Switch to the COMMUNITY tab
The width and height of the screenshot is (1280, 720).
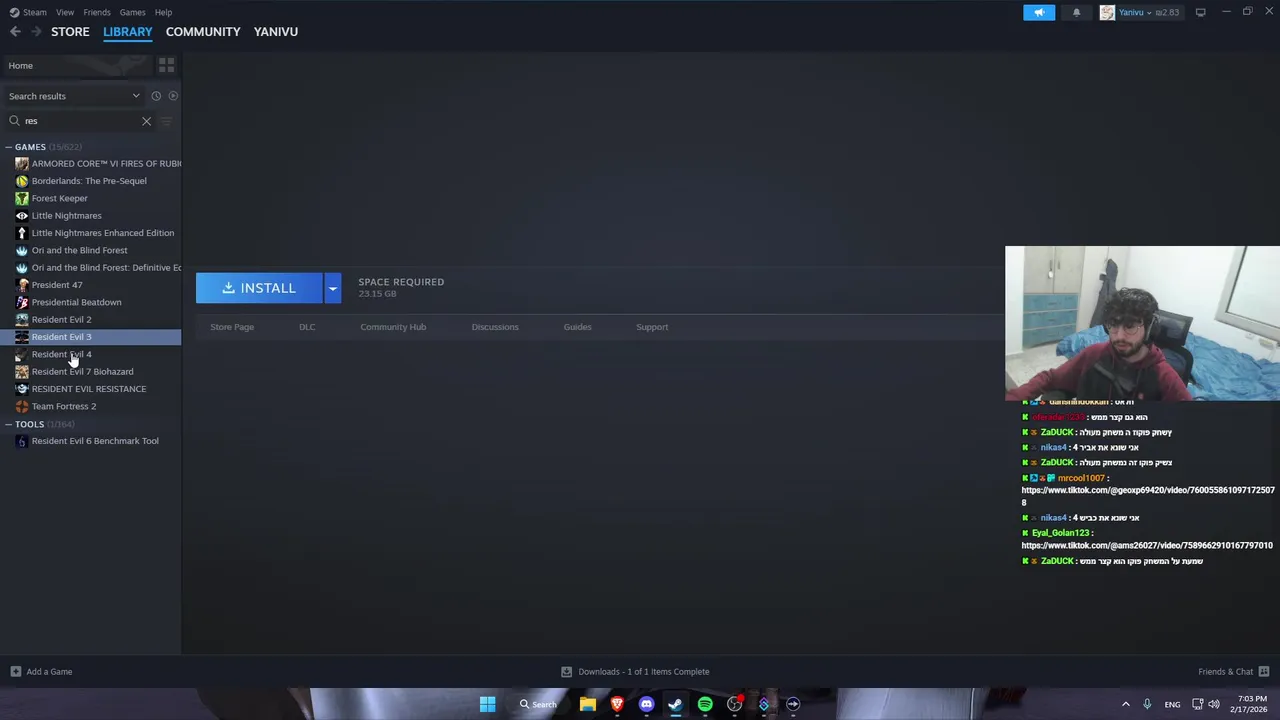tap(203, 31)
